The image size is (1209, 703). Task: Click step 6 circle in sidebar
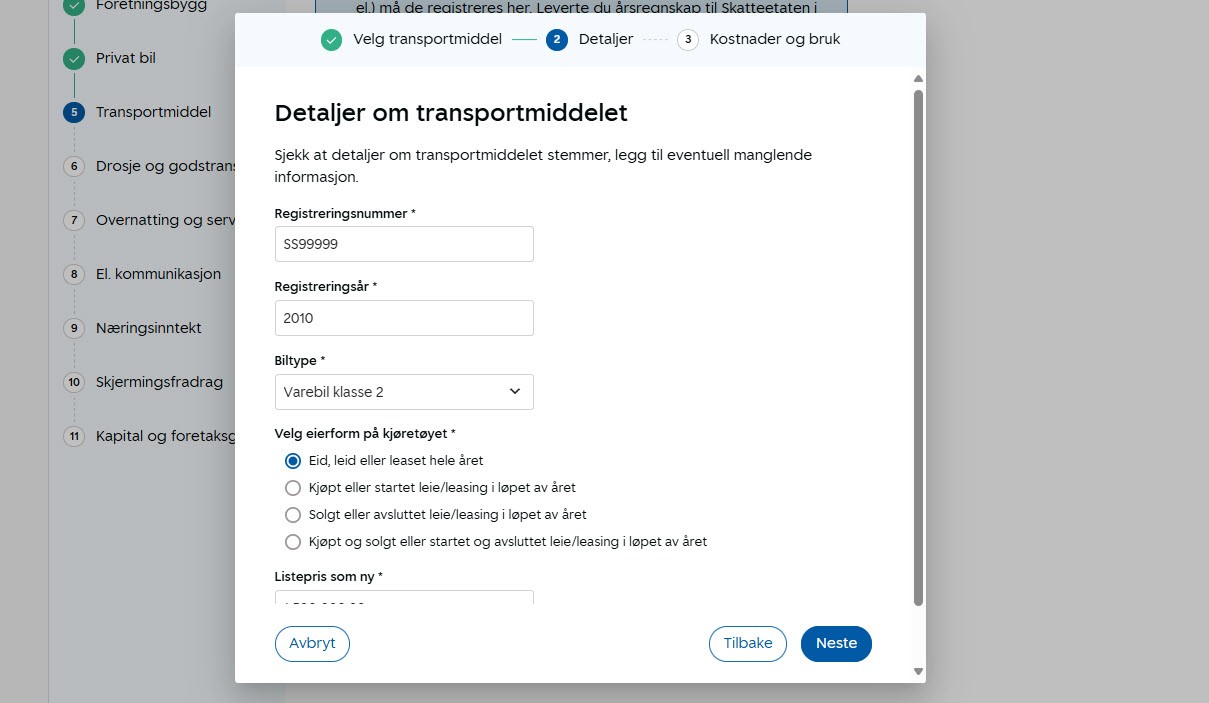74,167
